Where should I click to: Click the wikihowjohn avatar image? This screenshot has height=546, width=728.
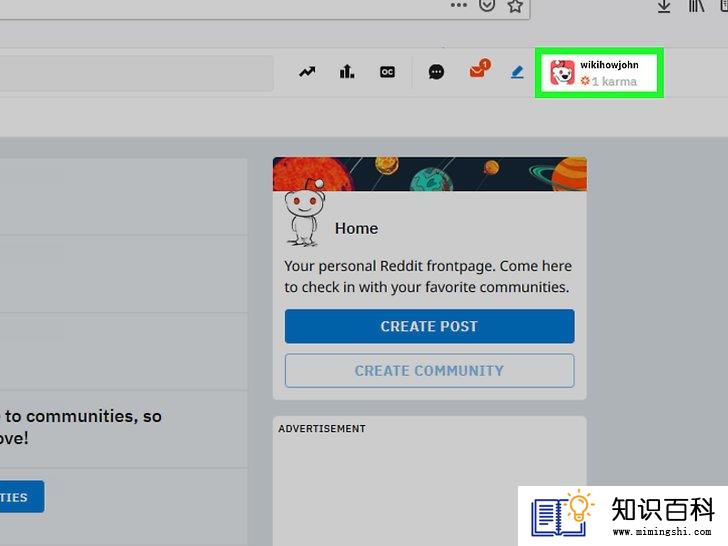click(562, 72)
